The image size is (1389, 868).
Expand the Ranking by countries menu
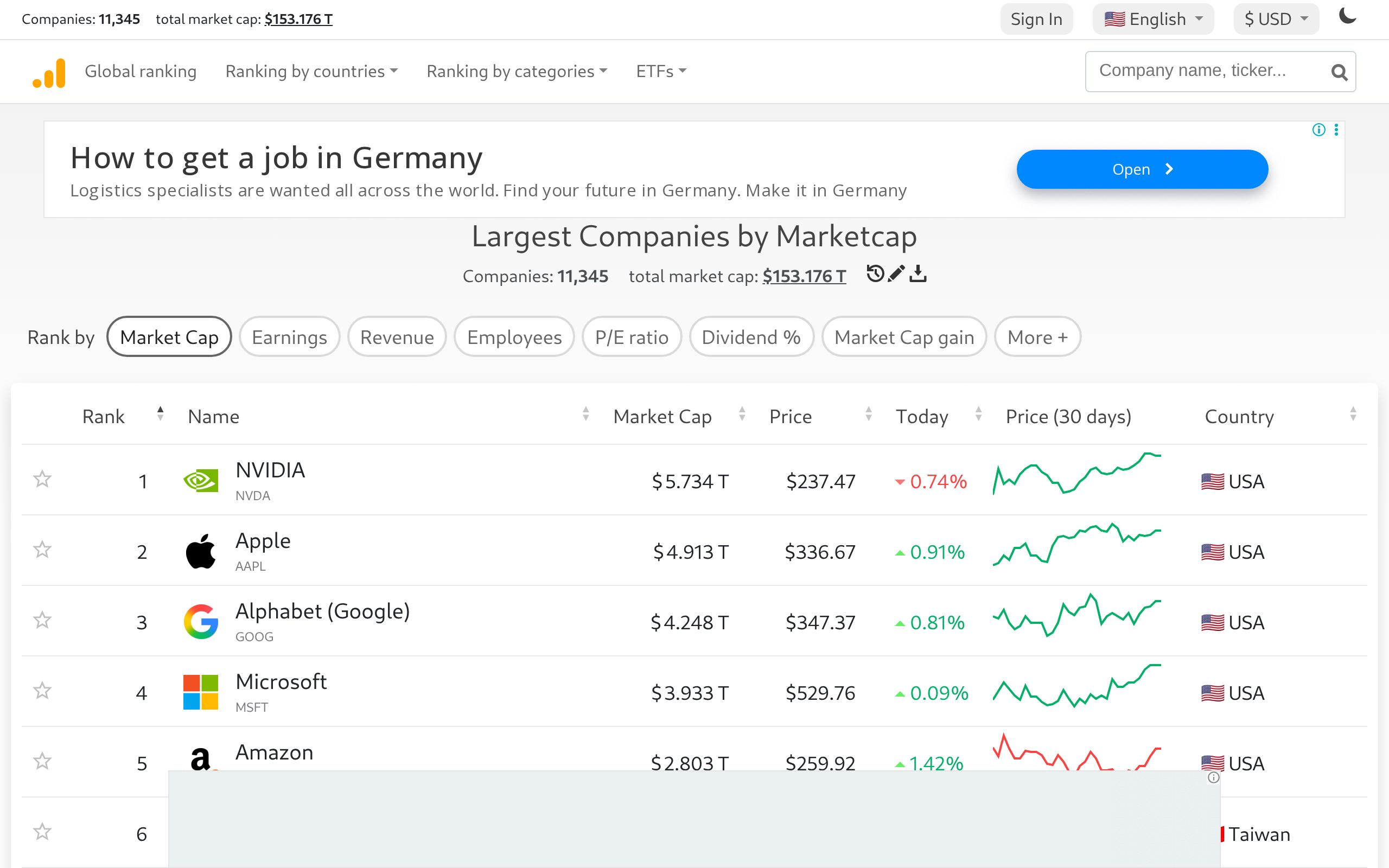click(x=311, y=71)
